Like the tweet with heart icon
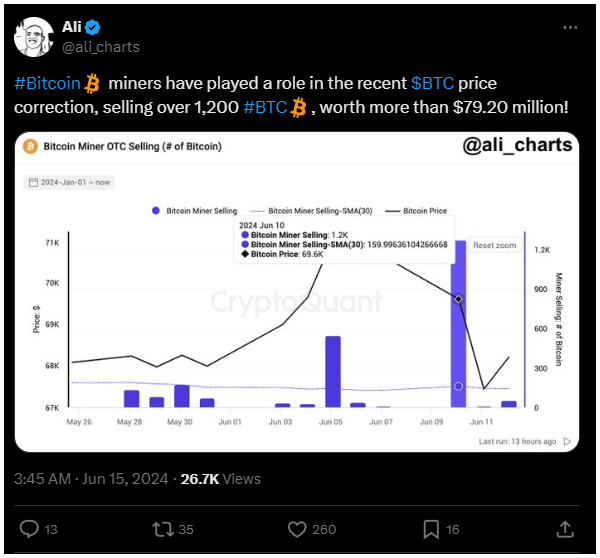 297,529
